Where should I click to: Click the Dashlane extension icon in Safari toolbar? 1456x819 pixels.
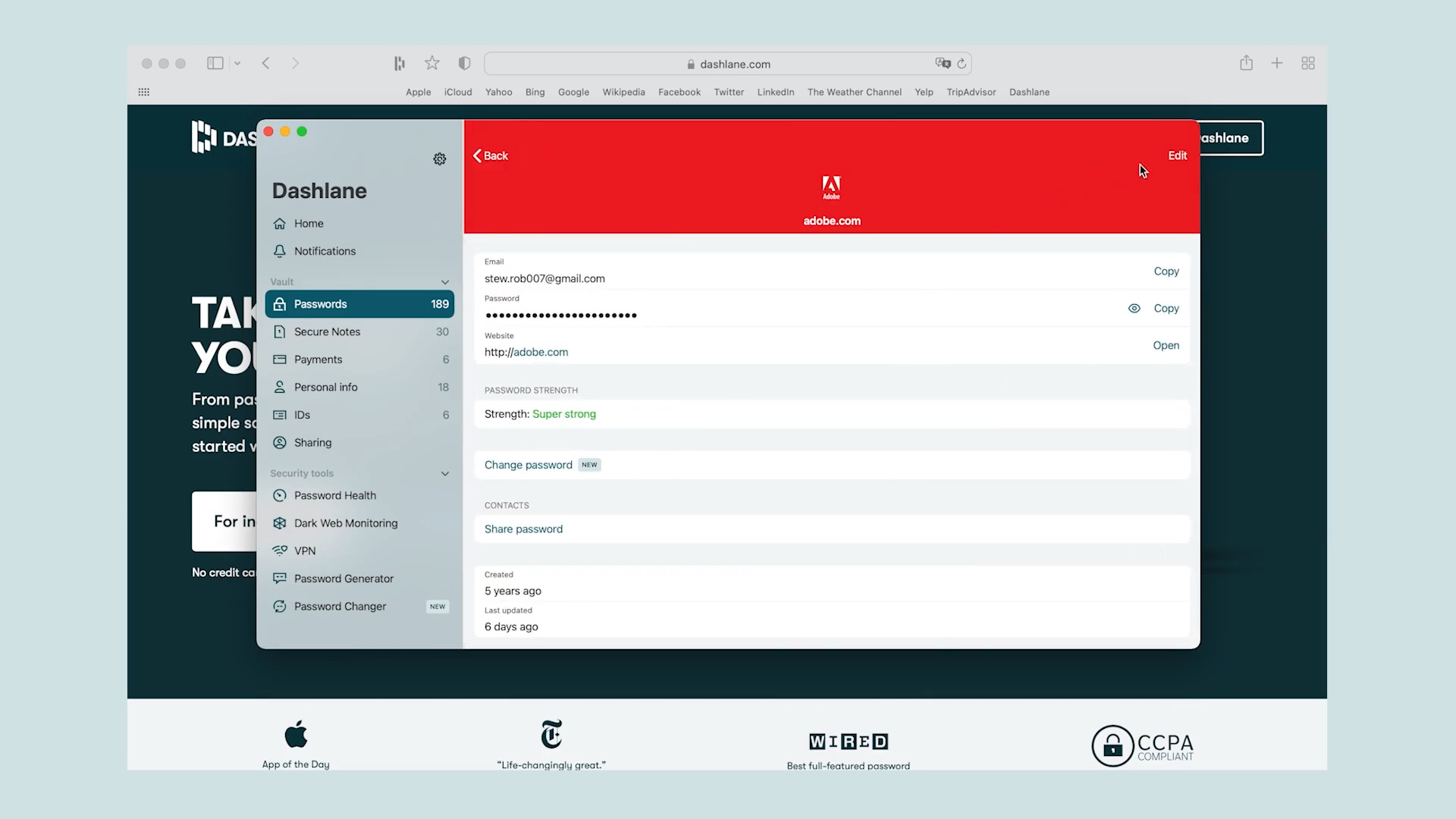pyautogui.click(x=400, y=64)
